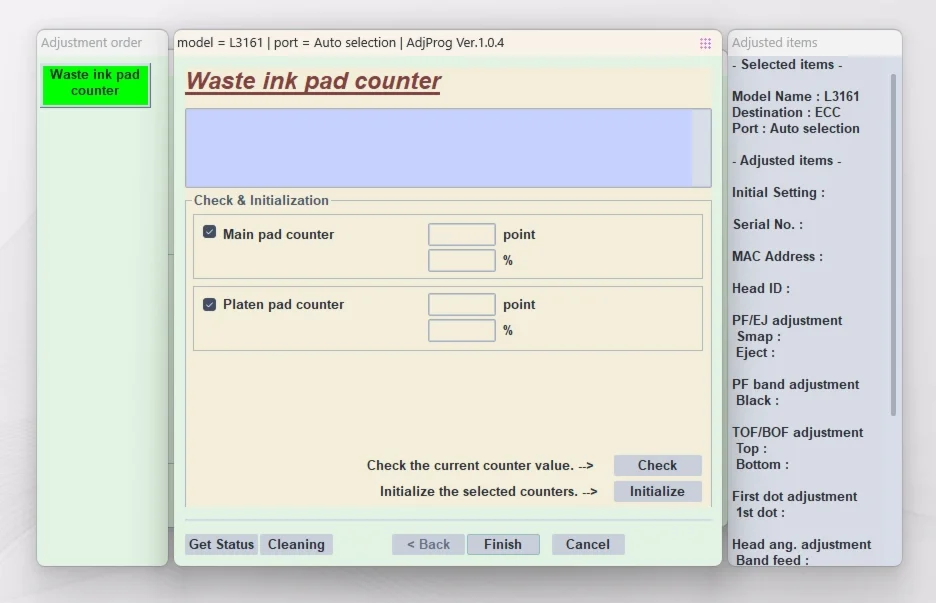This screenshot has height=603, width=936.
Task: Click the Main pad counter point field
Action: click(x=461, y=235)
